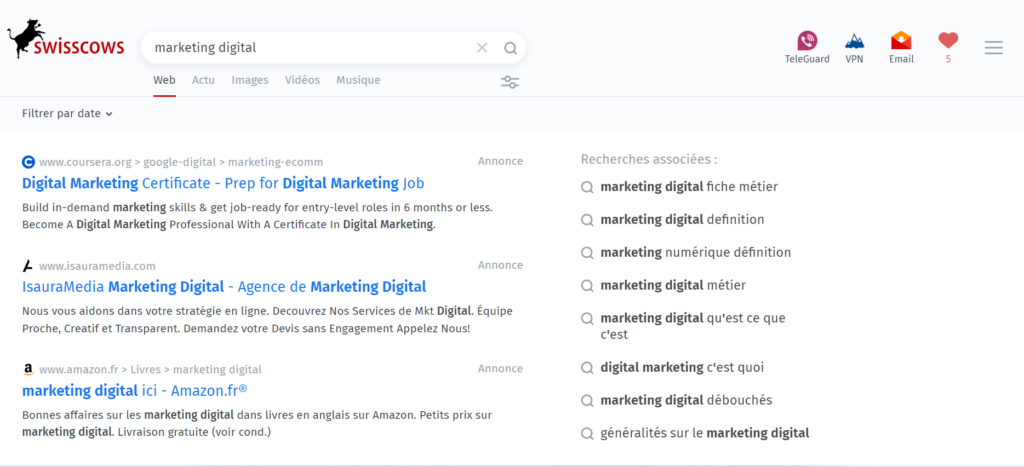
Task: Clear the search box with the X icon
Action: tap(482, 48)
